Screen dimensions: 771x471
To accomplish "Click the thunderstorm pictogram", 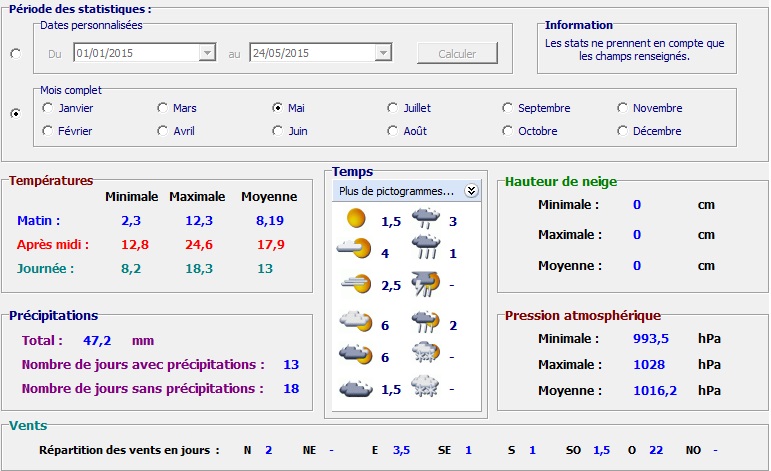I will point(426,284).
